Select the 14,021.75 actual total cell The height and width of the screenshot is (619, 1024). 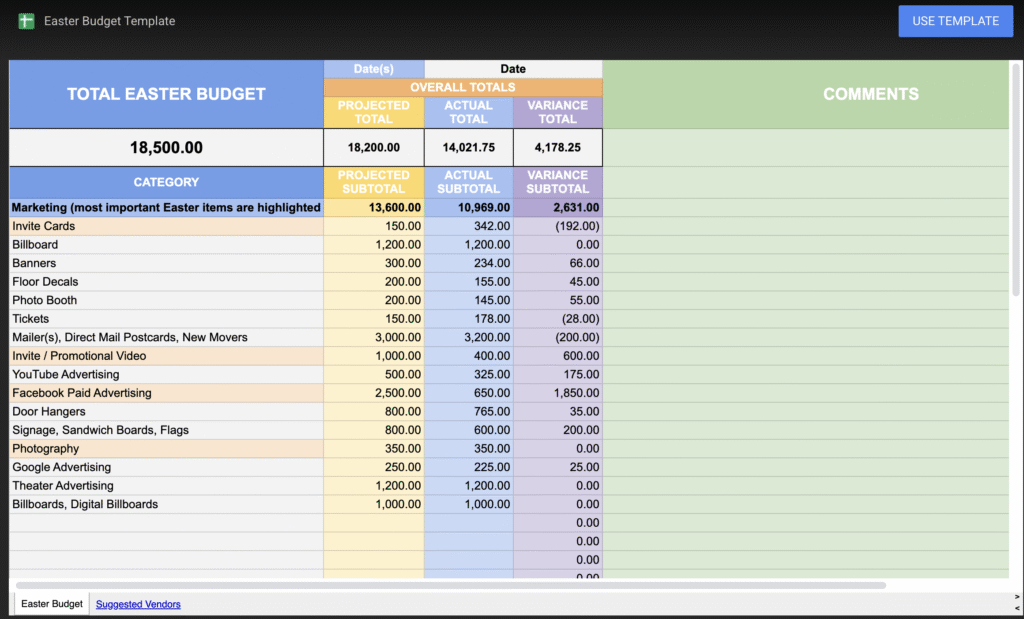[468, 148]
